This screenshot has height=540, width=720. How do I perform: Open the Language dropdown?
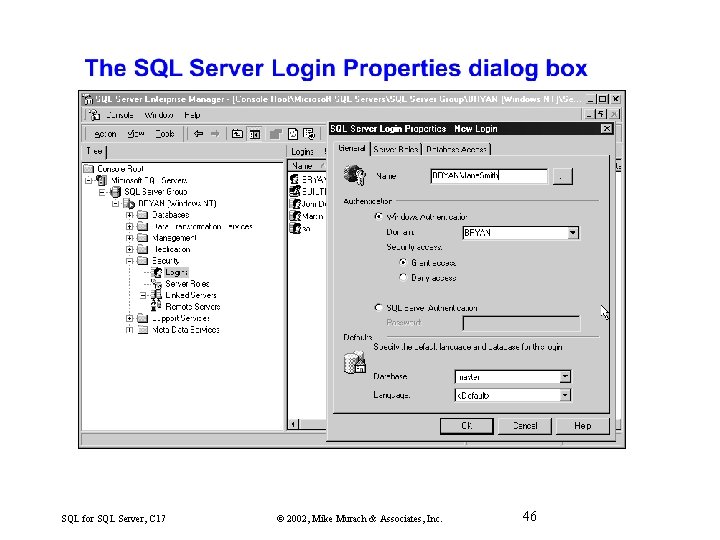point(565,395)
